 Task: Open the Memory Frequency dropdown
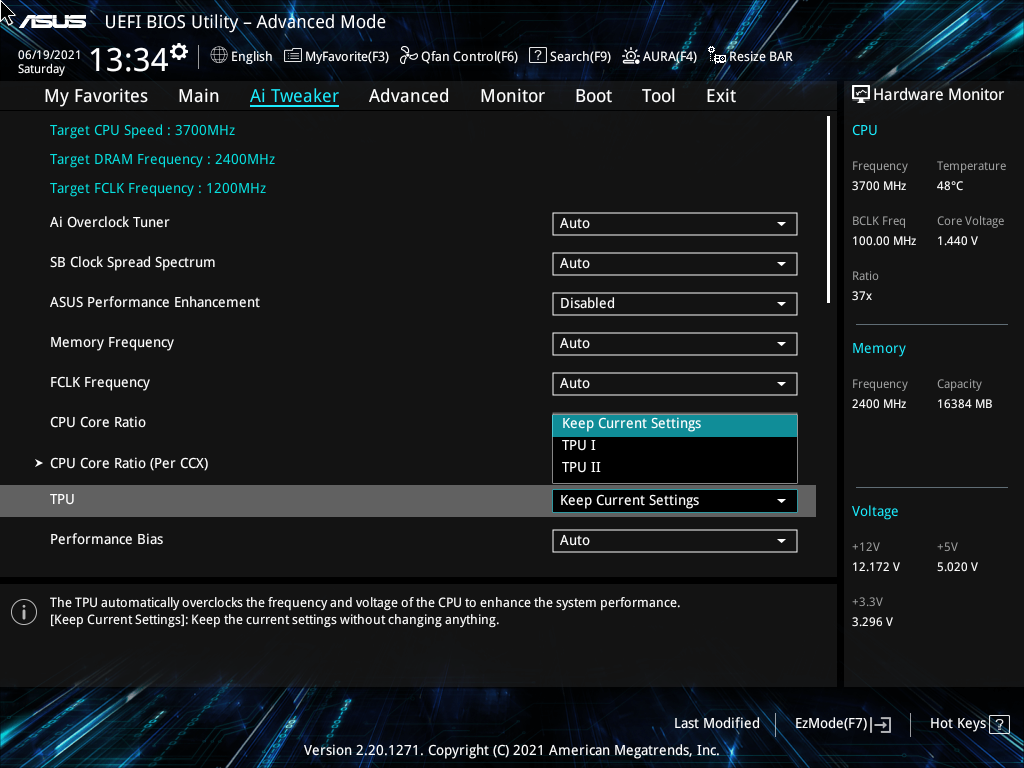674,343
